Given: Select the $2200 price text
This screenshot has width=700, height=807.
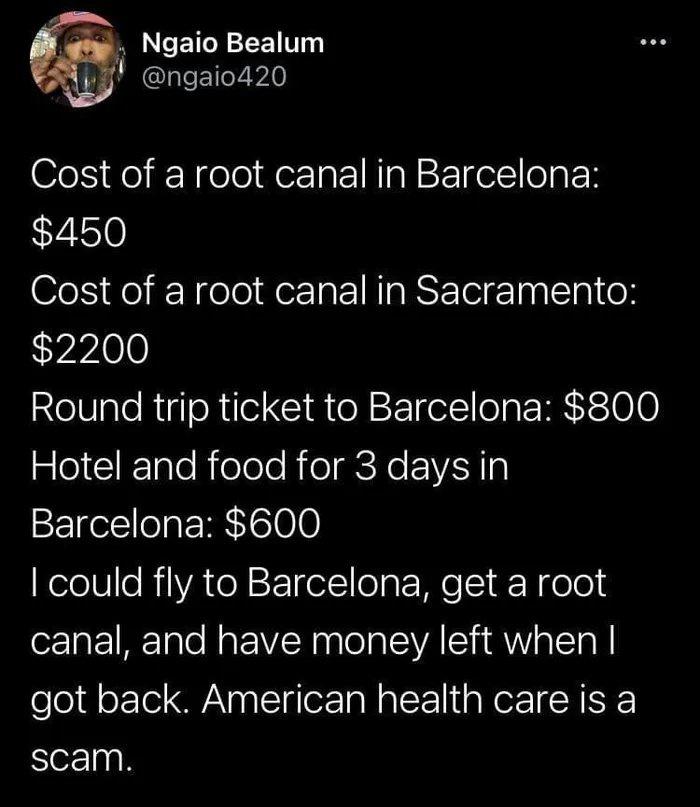Looking at the screenshot, I should (x=90, y=349).
